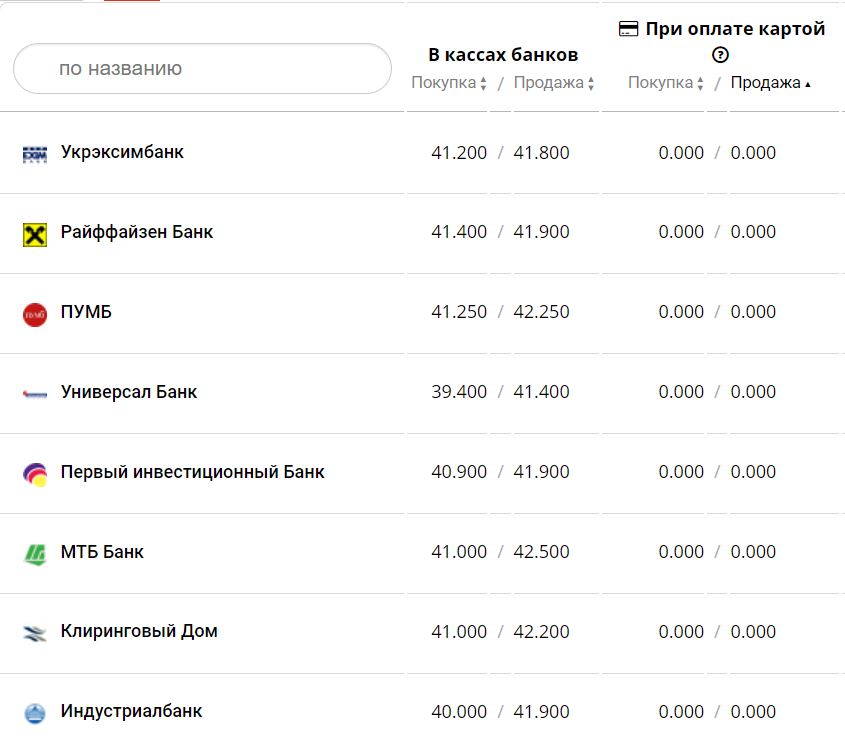This screenshot has height=741, width=845.
Task: Click the Универсал Банк logo icon
Action: (34, 394)
